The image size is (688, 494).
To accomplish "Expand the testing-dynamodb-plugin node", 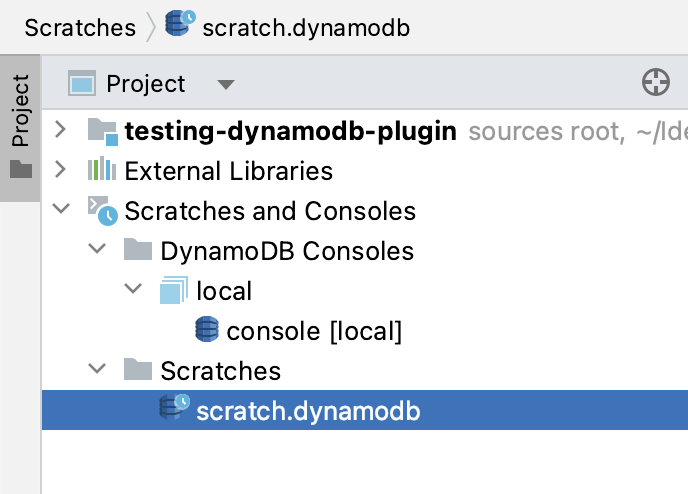I will pos(61,130).
